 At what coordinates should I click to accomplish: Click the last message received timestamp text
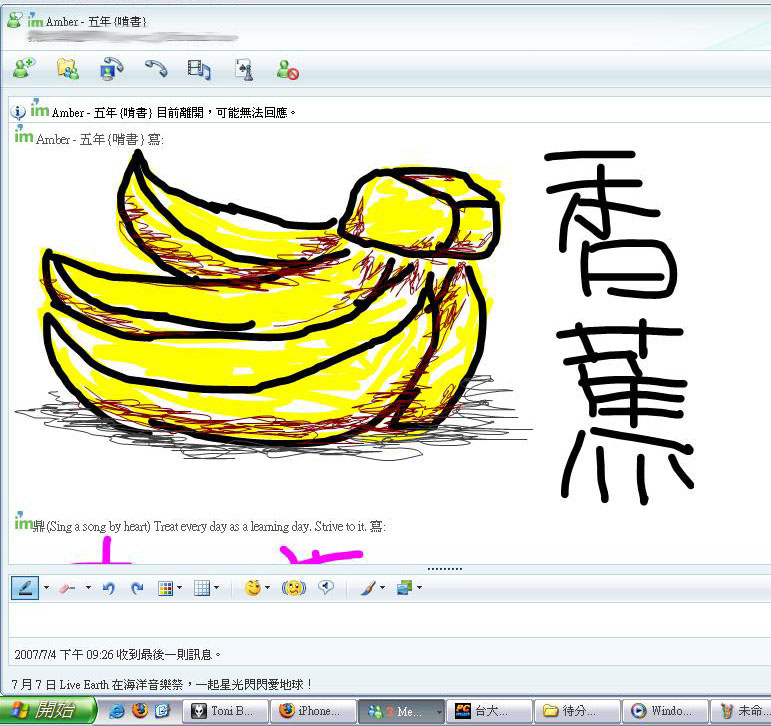117,655
